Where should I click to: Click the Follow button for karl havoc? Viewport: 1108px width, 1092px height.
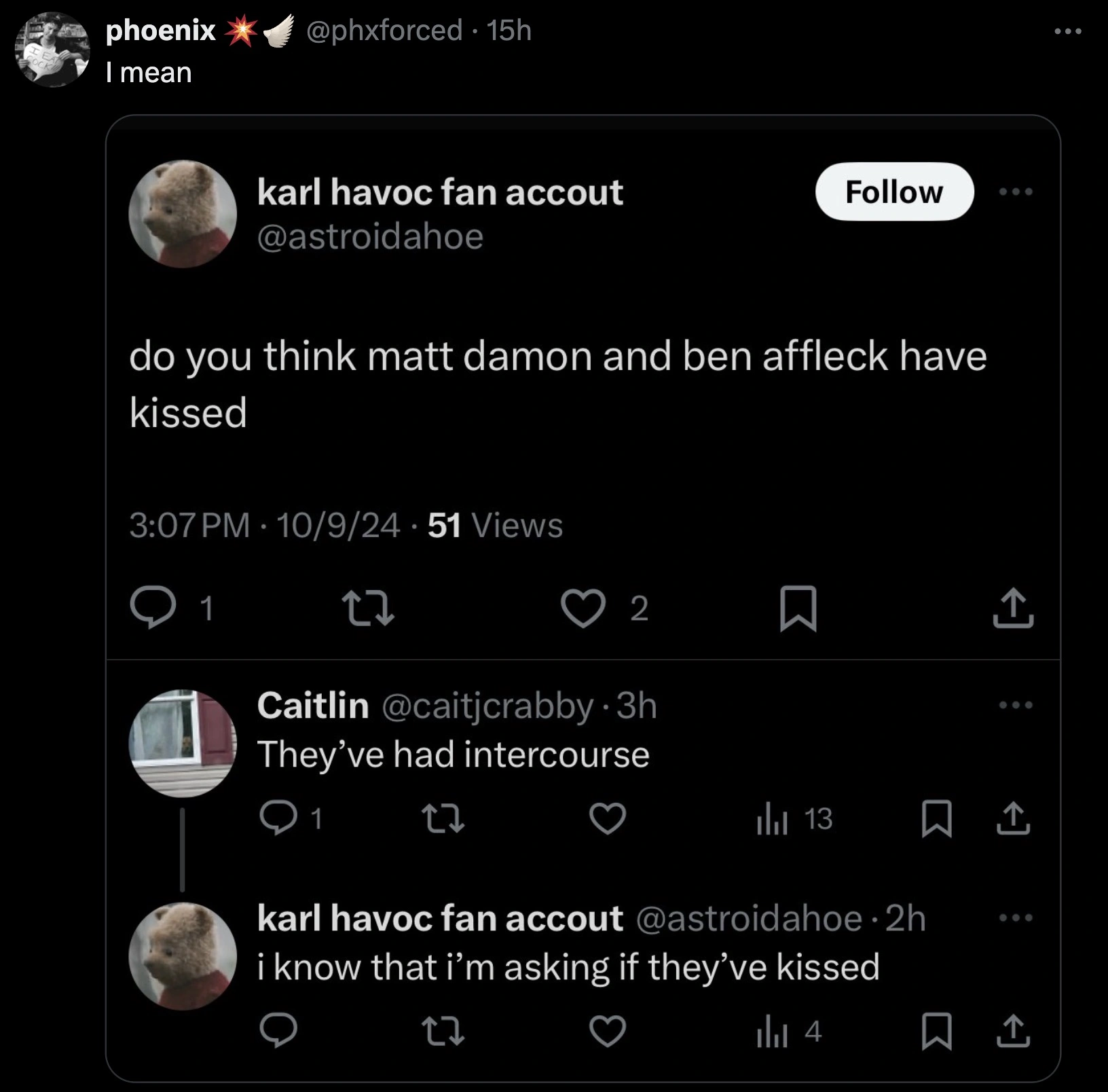point(894,192)
